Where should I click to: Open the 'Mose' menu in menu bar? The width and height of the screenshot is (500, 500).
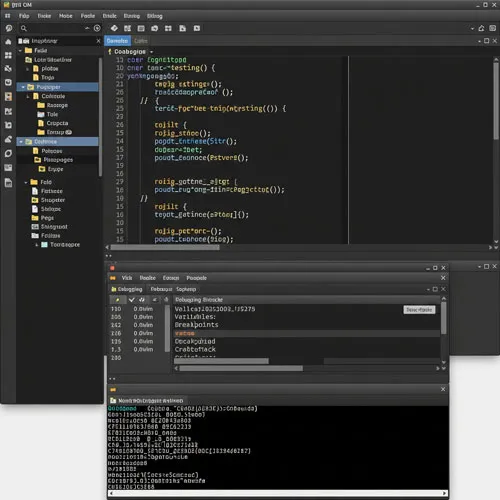(x=66, y=16)
